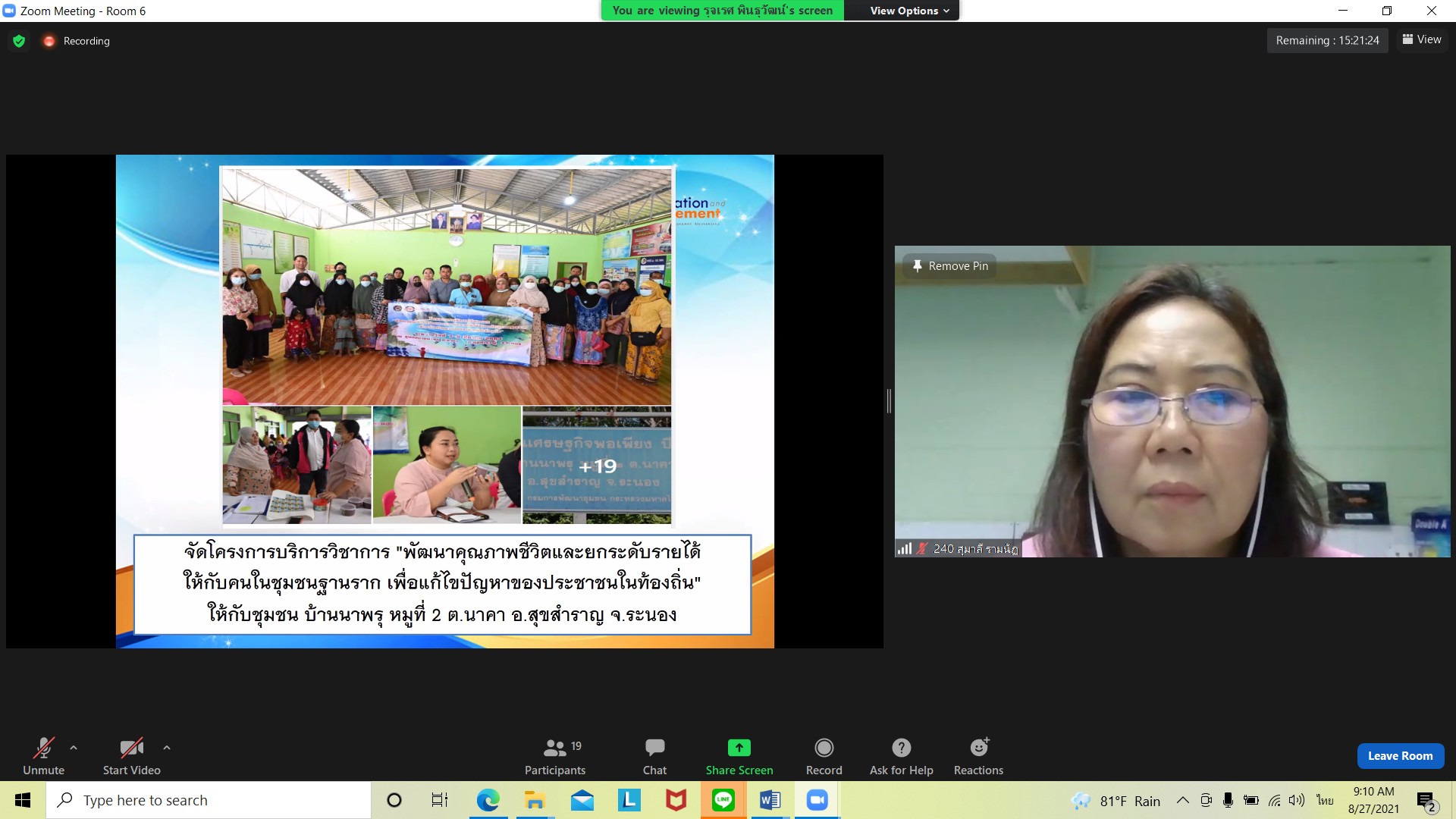Open the View Options dropdown

tap(908, 11)
